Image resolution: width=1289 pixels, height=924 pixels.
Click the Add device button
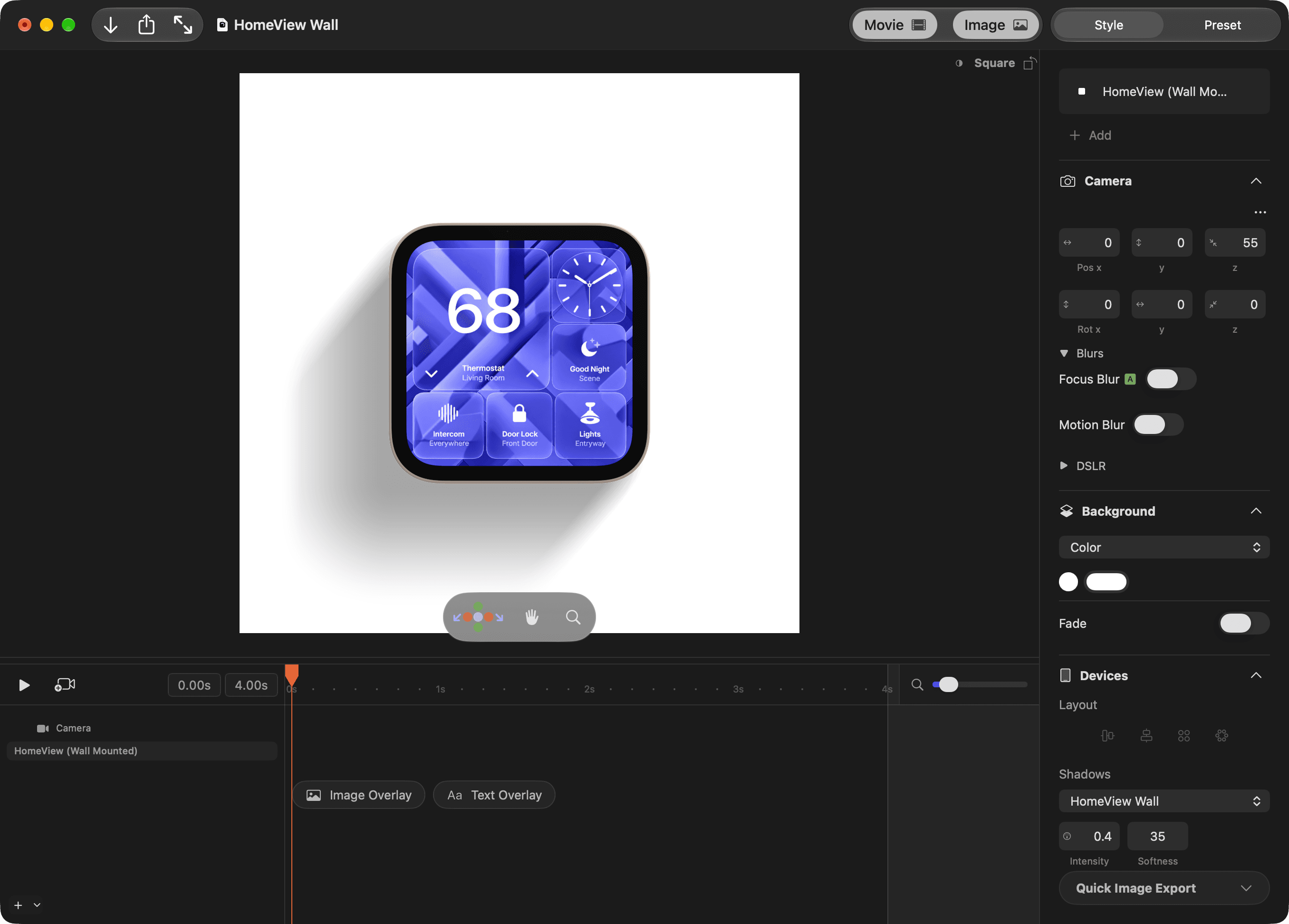point(1090,135)
